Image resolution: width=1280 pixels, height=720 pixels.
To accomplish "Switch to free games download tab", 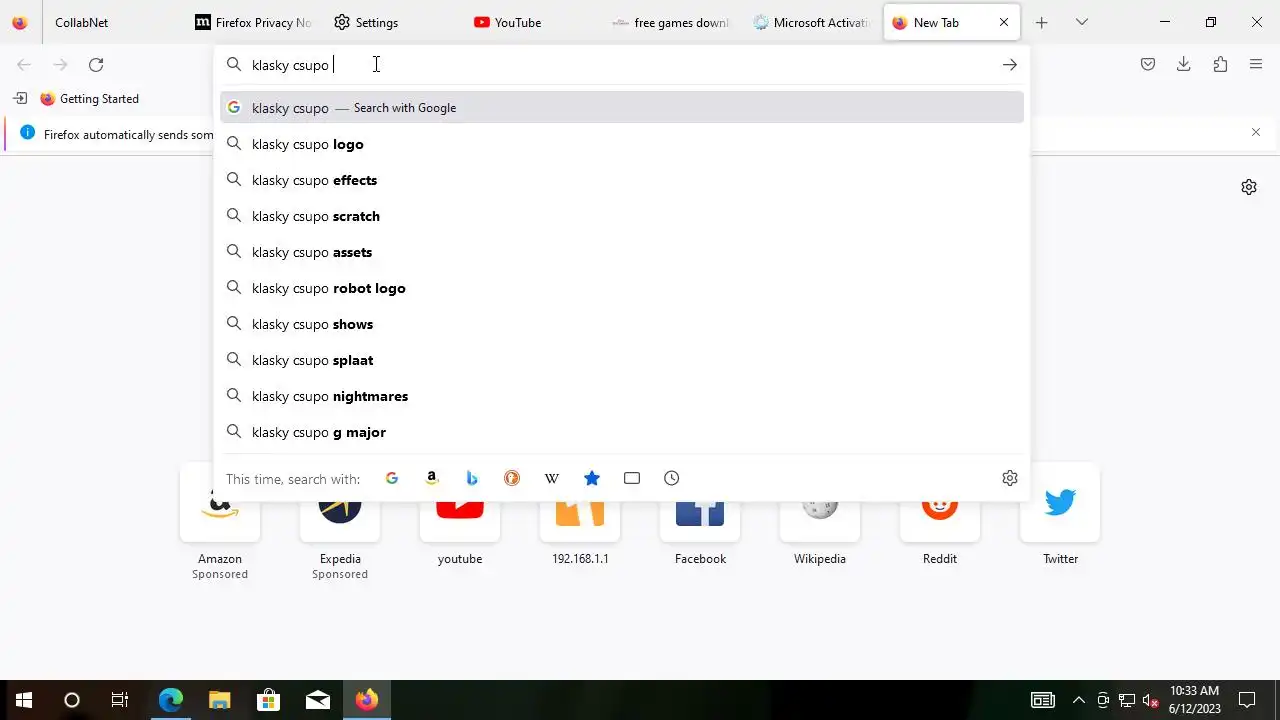I will (x=670, y=22).
